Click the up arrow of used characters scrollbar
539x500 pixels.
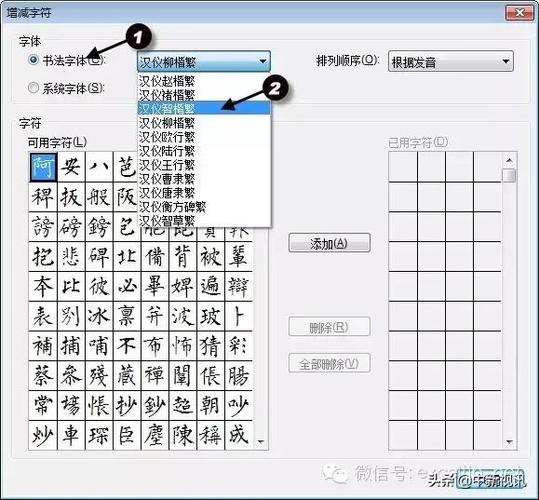pyautogui.click(x=509, y=160)
